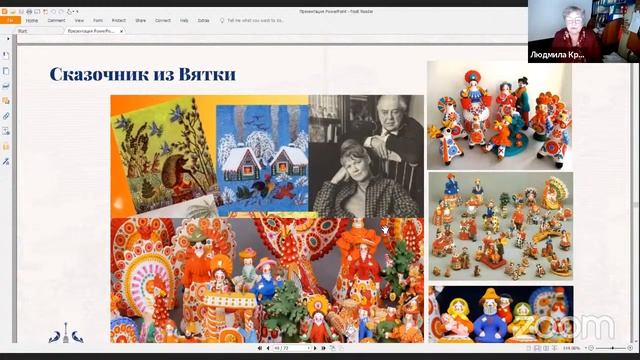640x360 pixels.
Task: Switch to the Help ribbon tab
Action: click(184, 20)
